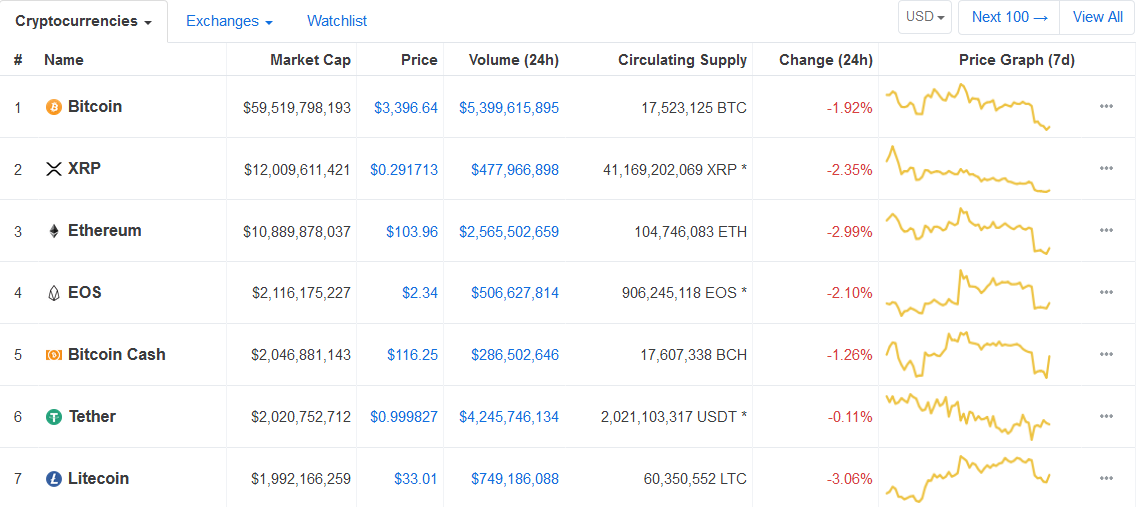Open the Litecoin name link
The width and height of the screenshot is (1136, 507).
tap(99, 478)
